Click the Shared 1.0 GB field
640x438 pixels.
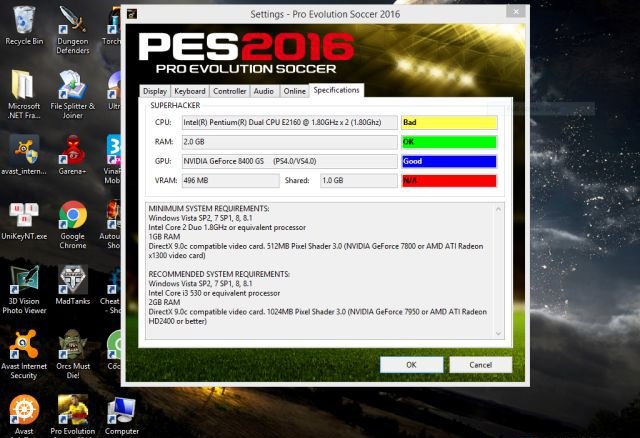click(359, 180)
